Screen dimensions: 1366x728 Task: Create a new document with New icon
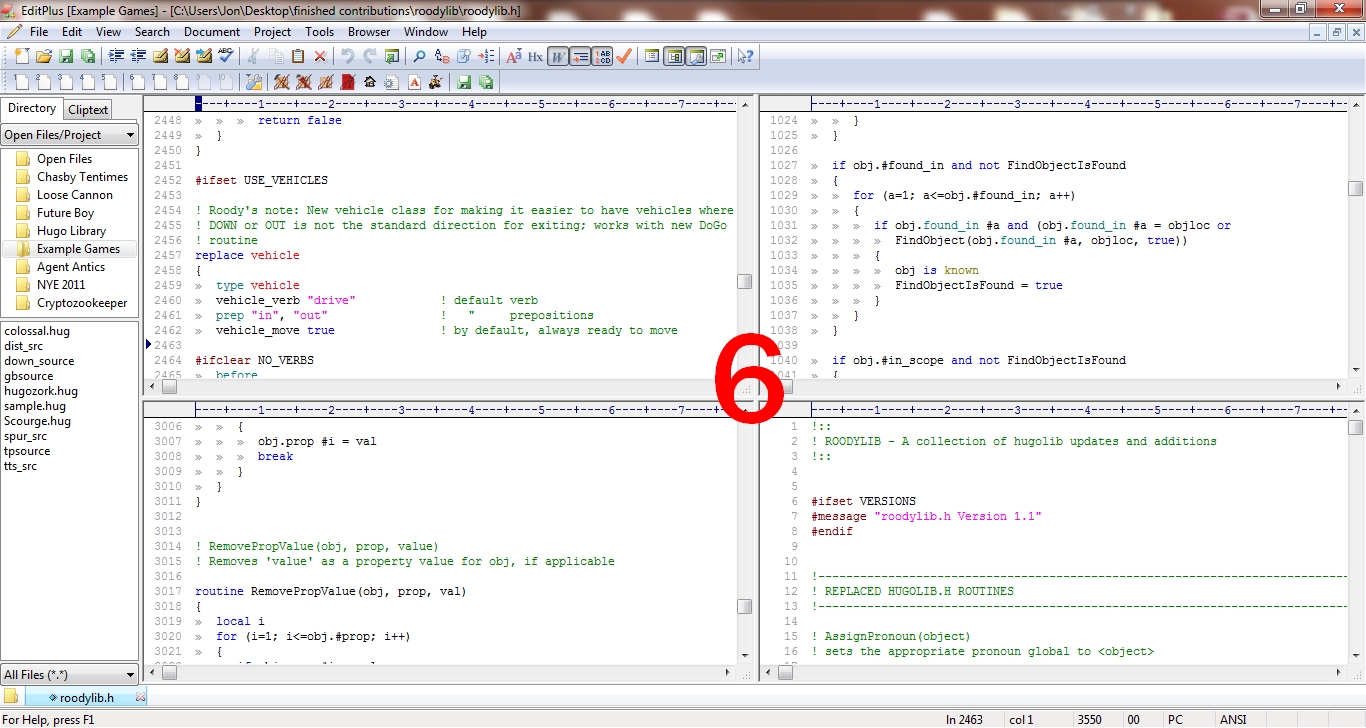pyautogui.click(x=22, y=56)
